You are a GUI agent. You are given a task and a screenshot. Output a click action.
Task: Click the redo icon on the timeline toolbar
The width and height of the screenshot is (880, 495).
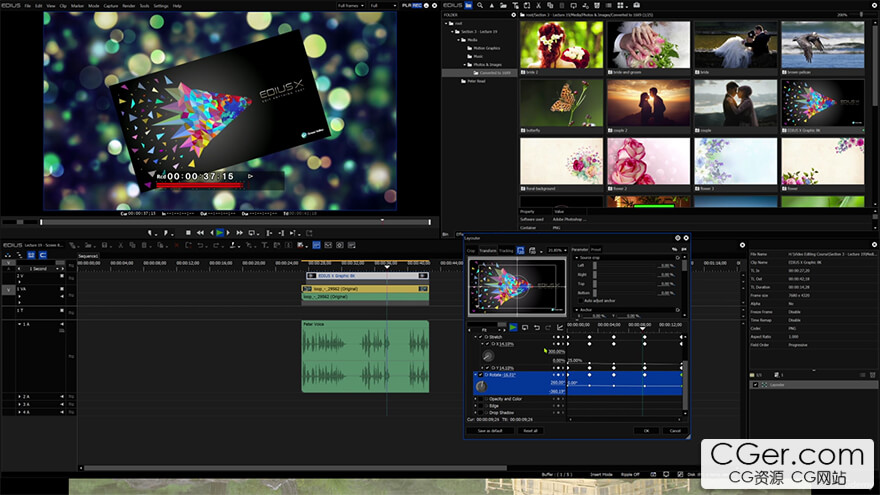[x=216, y=245]
